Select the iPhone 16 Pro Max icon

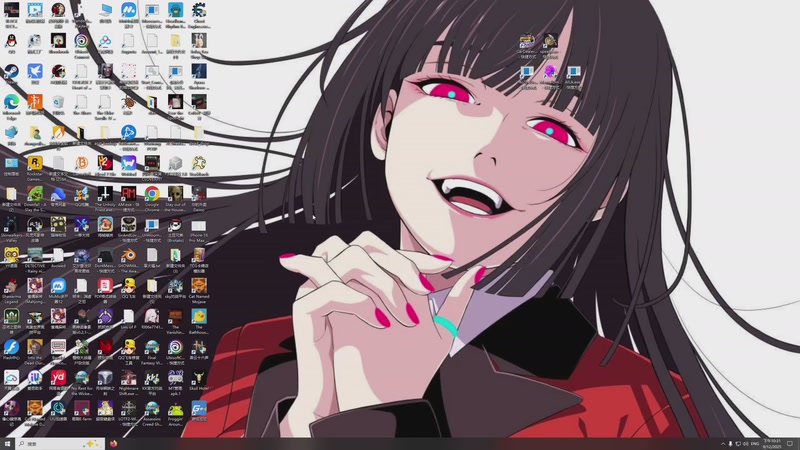pos(198,225)
